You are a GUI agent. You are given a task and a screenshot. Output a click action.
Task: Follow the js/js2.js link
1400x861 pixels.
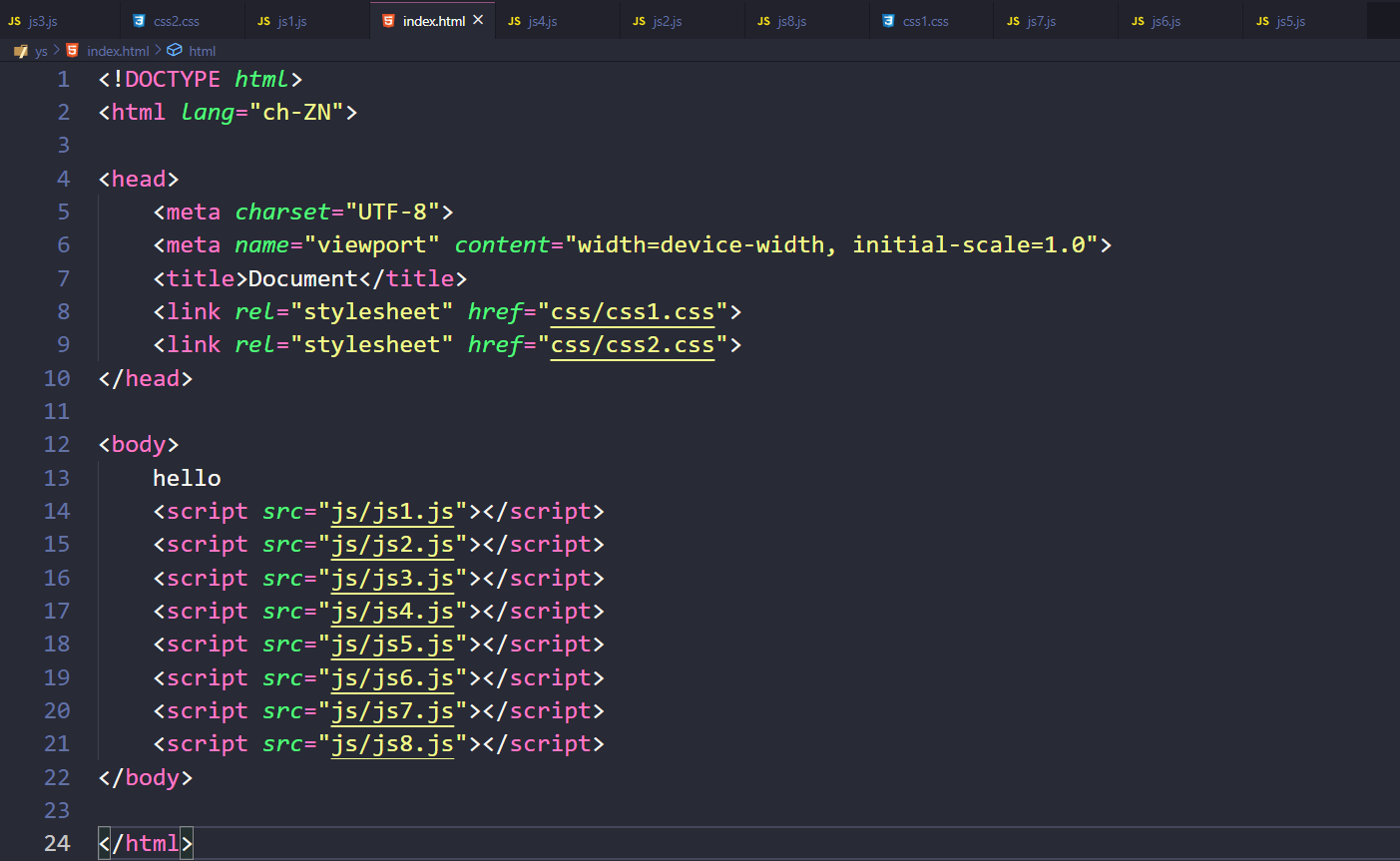[x=392, y=545]
